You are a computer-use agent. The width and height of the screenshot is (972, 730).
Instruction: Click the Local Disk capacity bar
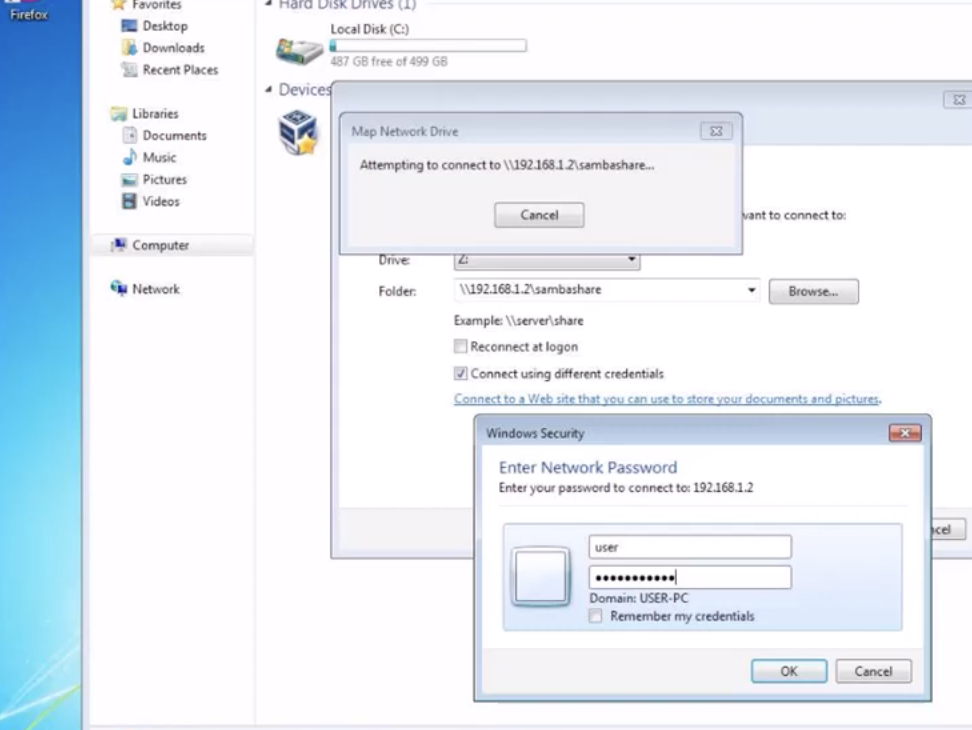427,46
